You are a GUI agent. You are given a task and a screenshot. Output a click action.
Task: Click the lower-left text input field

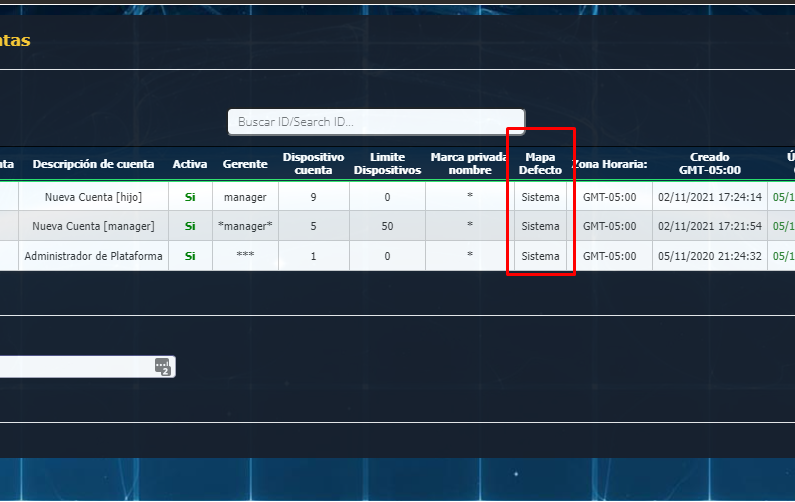(x=87, y=367)
